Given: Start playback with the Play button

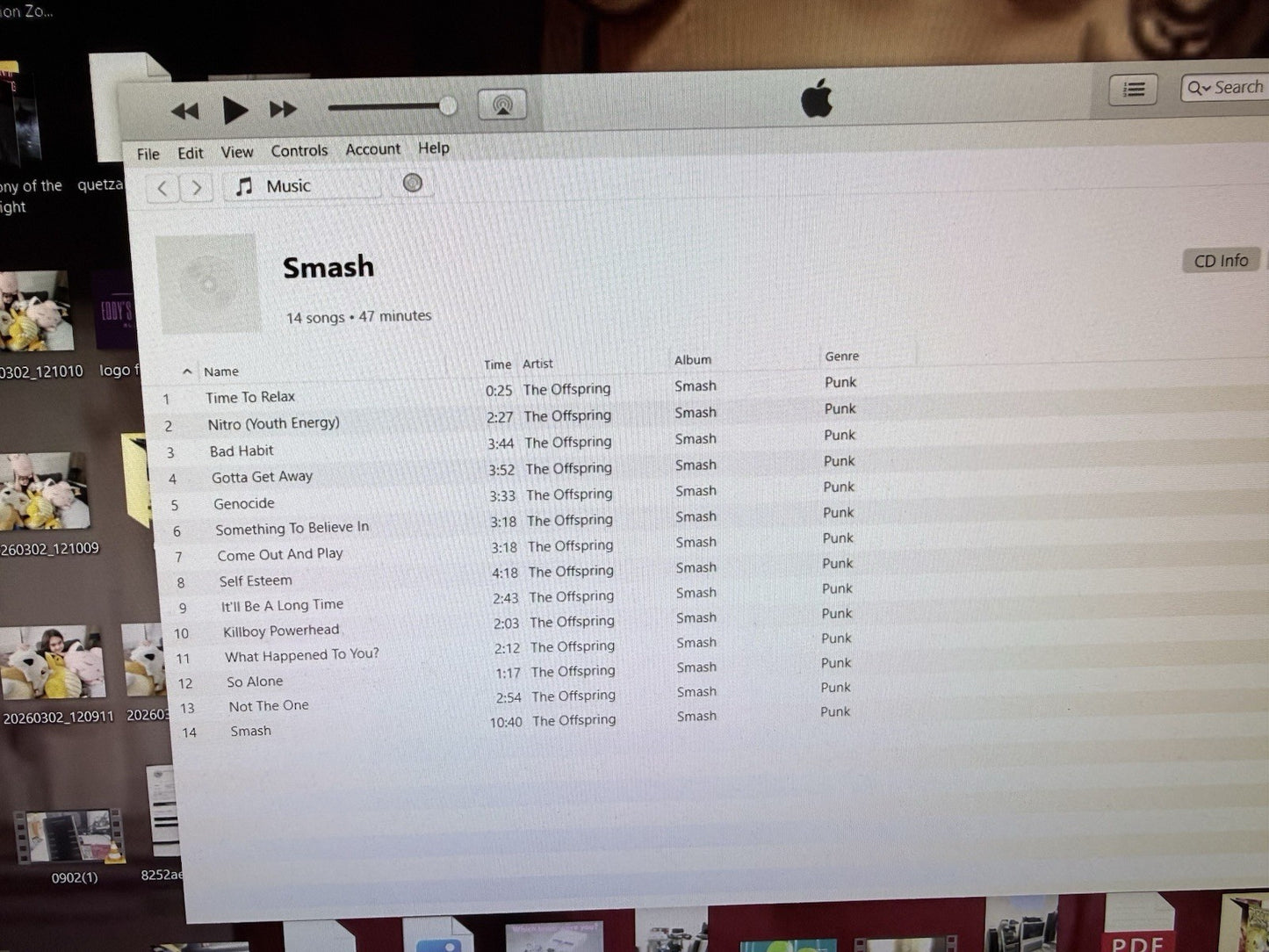Looking at the screenshot, I should (x=234, y=110).
